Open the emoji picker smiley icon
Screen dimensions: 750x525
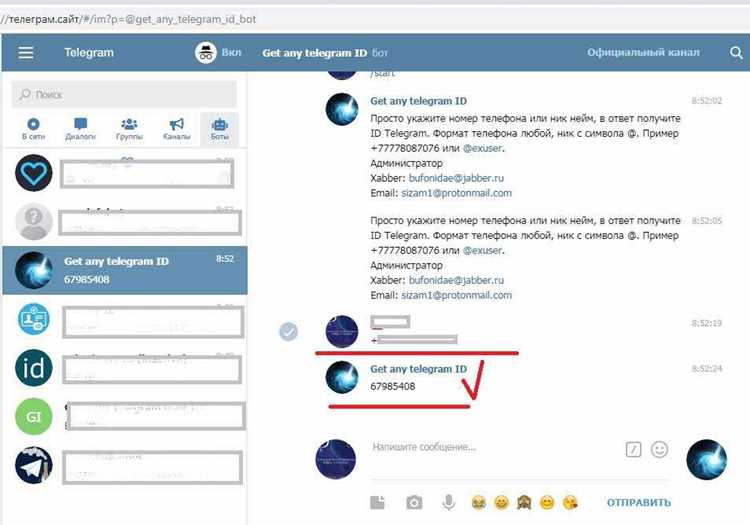659,449
